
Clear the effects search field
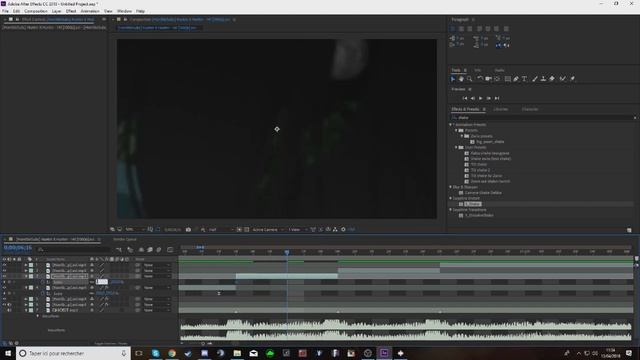(x=635, y=118)
